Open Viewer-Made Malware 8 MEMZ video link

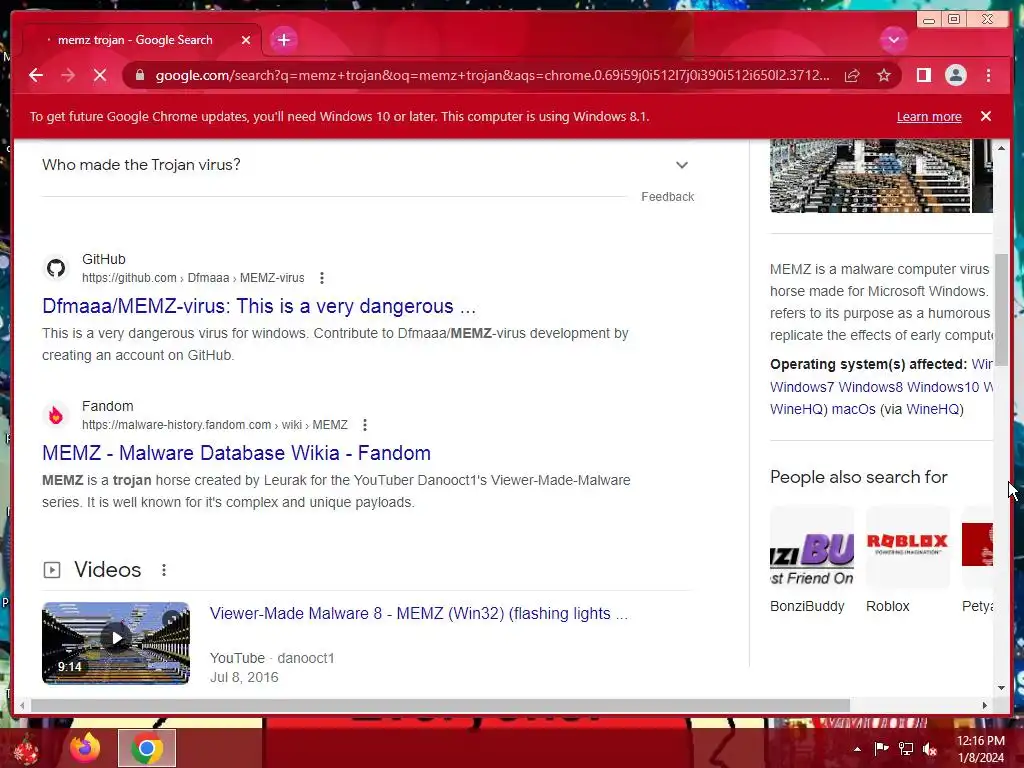pyautogui.click(x=418, y=613)
